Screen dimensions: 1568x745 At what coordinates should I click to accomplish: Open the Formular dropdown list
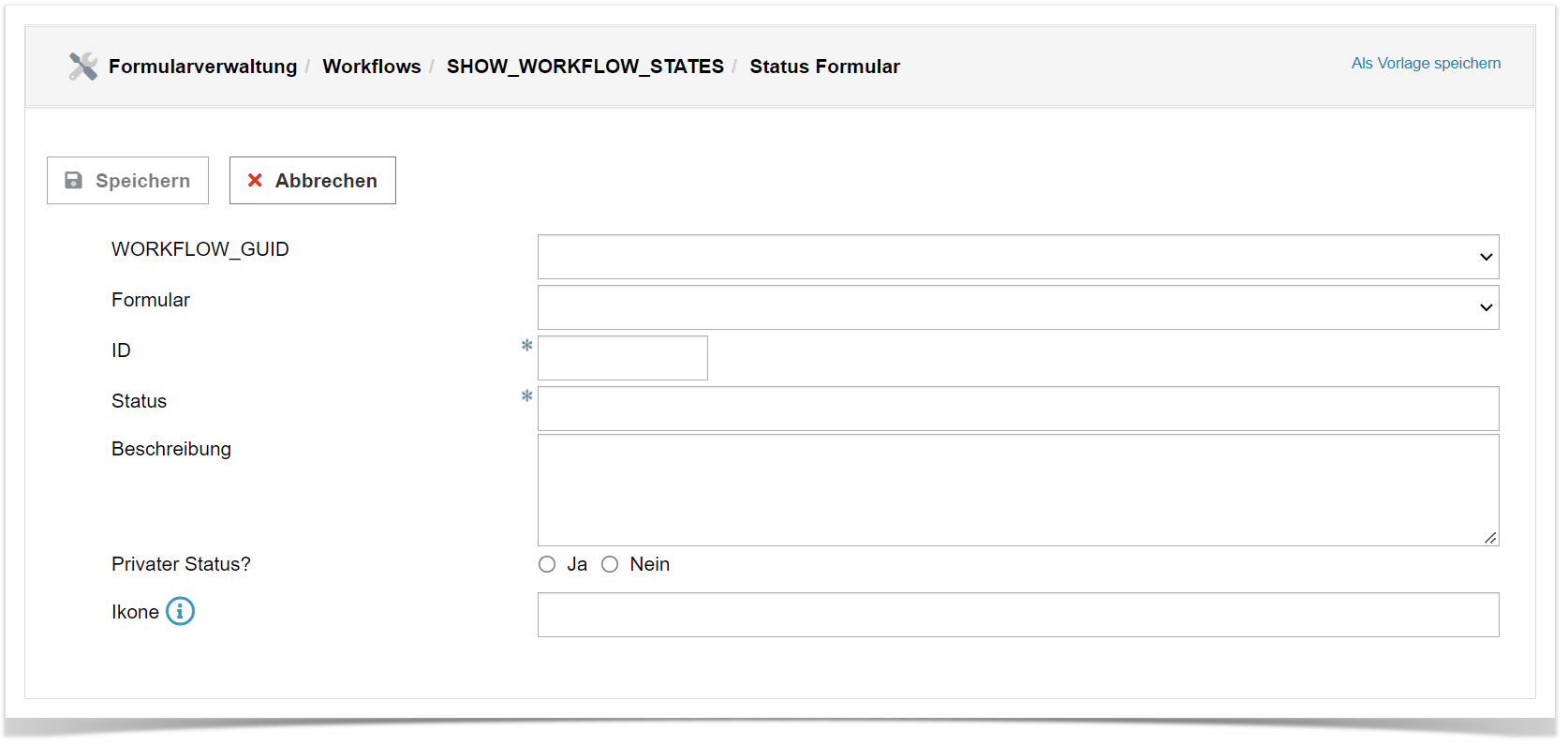[x=1017, y=307]
